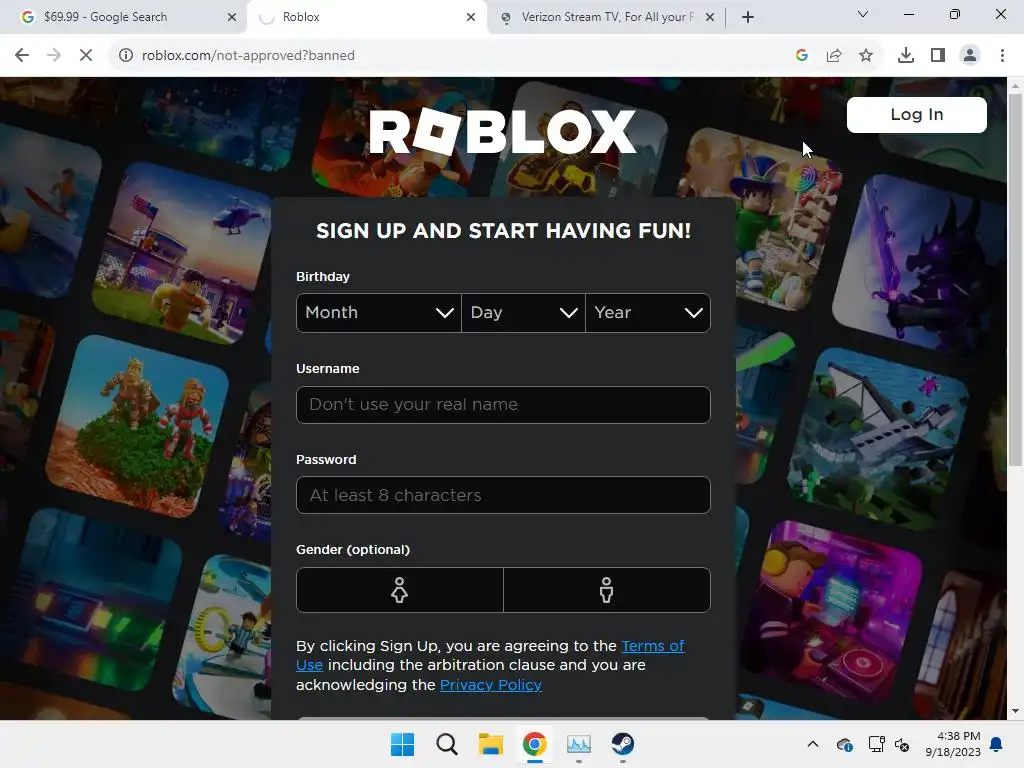Open File Explorer from the taskbar

490,744
